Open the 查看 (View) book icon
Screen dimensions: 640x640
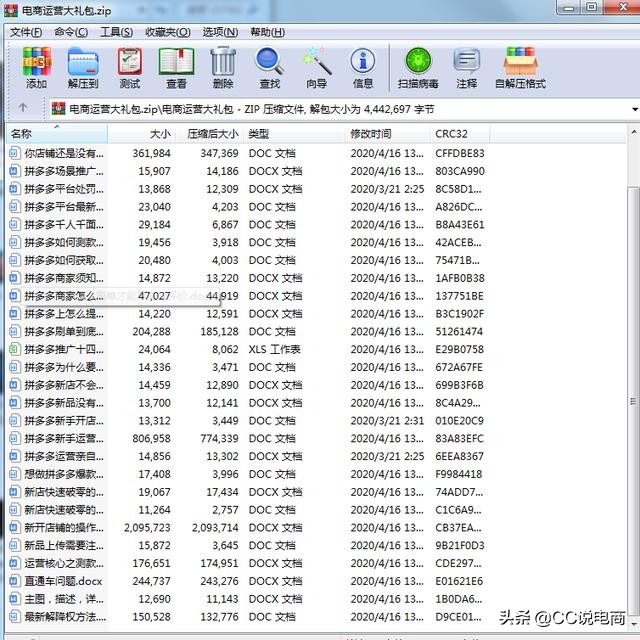(176, 62)
